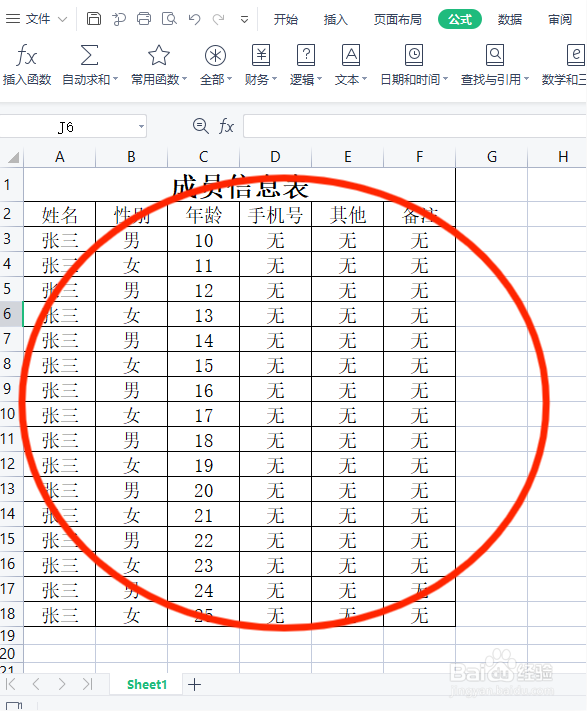The width and height of the screenshot is (587, 711).
Task: Open print preview icon
Action: [169, 19]
